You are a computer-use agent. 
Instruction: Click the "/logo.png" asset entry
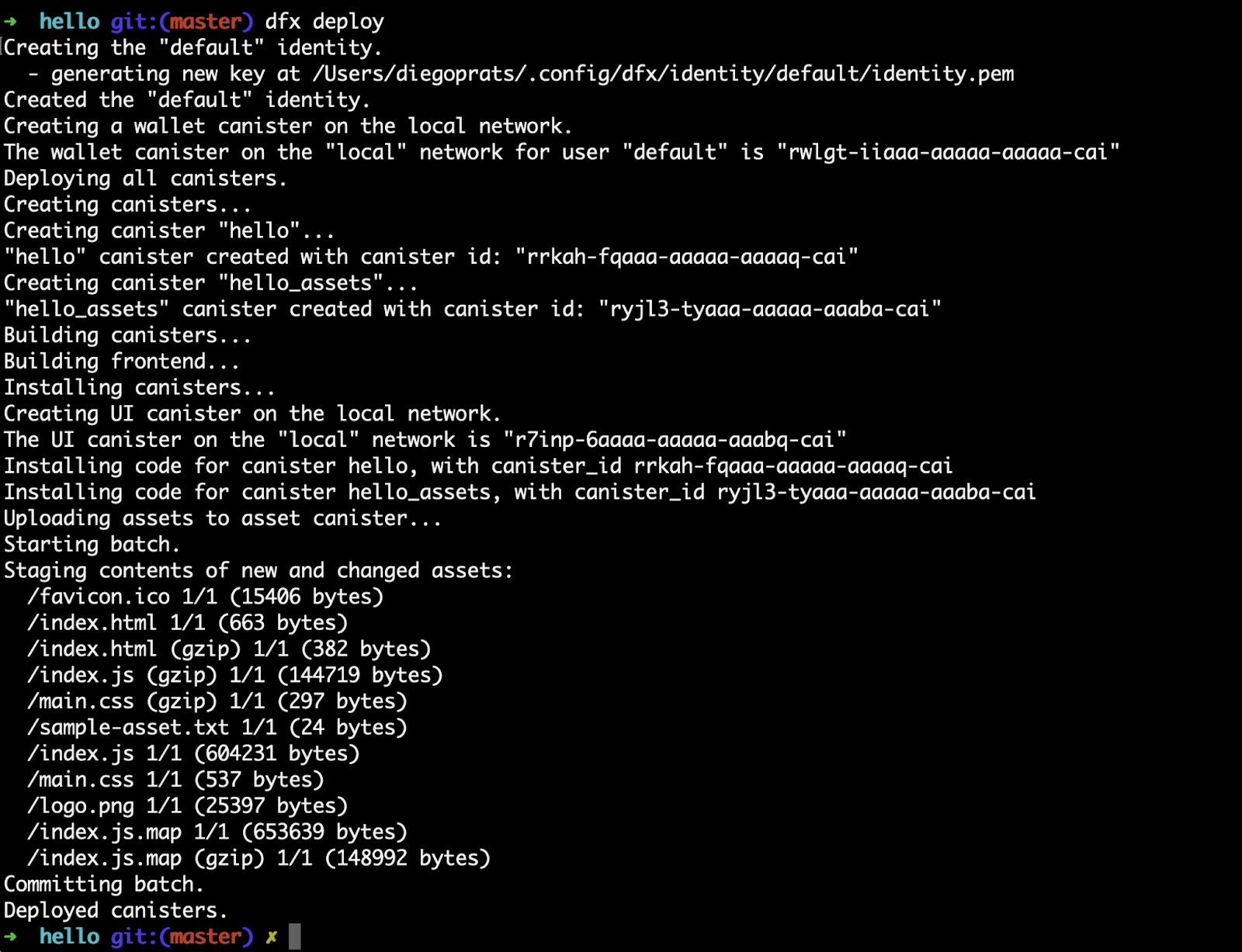[x=81, y=805]
